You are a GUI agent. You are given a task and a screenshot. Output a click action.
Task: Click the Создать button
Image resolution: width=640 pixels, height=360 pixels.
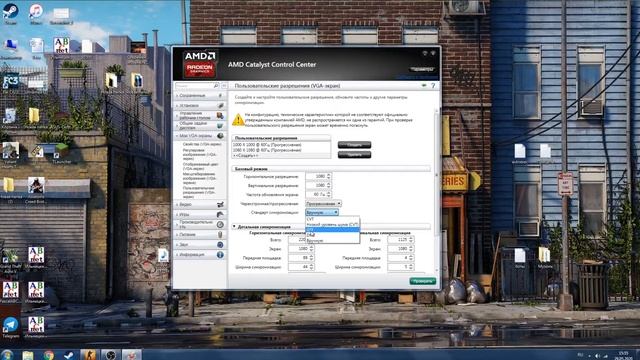click(x=354, y=145)
